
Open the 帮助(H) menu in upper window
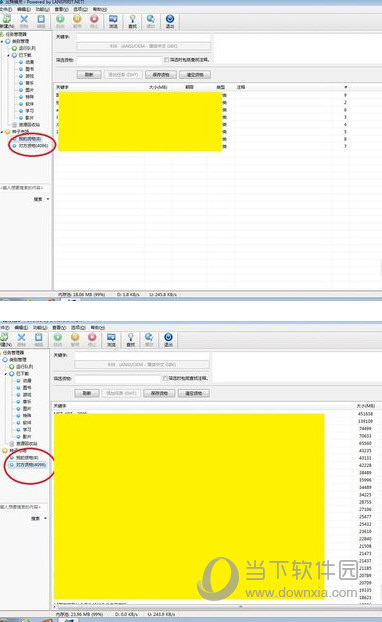tap(100, 9)
